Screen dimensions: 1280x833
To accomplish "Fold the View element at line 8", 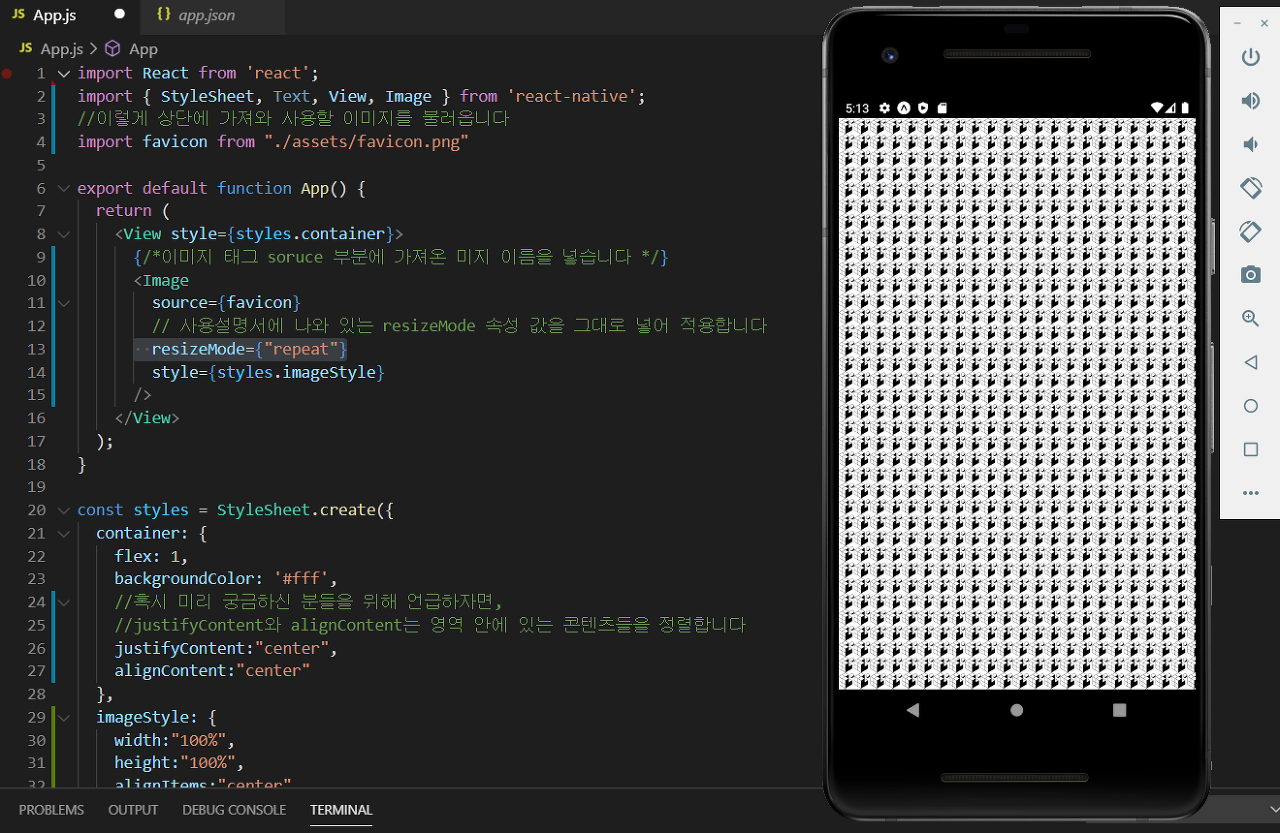I will click(x=64, y=234).
